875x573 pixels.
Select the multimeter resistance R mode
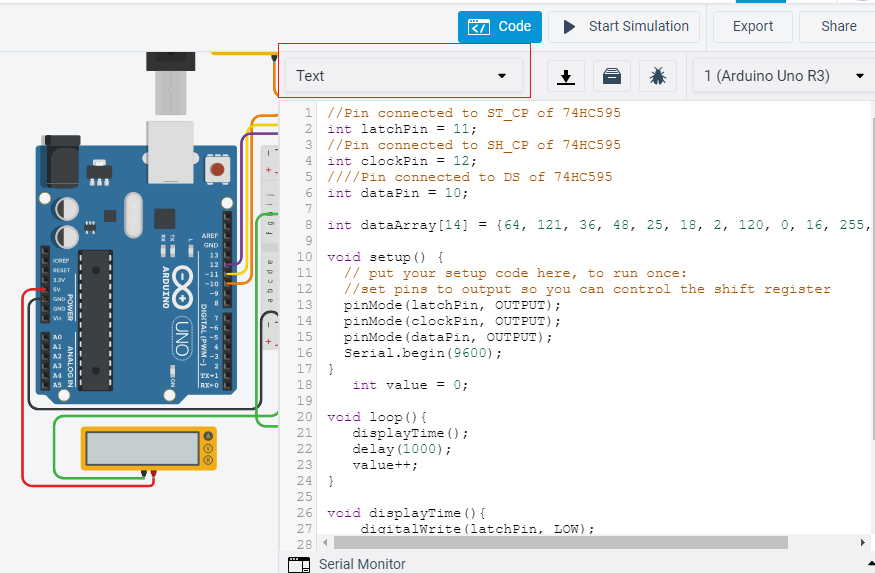coord(208,460)
